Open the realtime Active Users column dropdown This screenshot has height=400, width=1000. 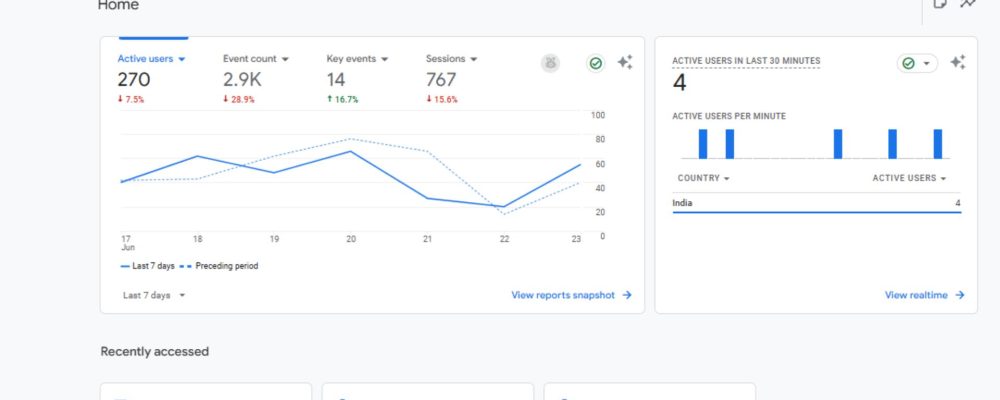pyautogui.click(x=909, y=178)
